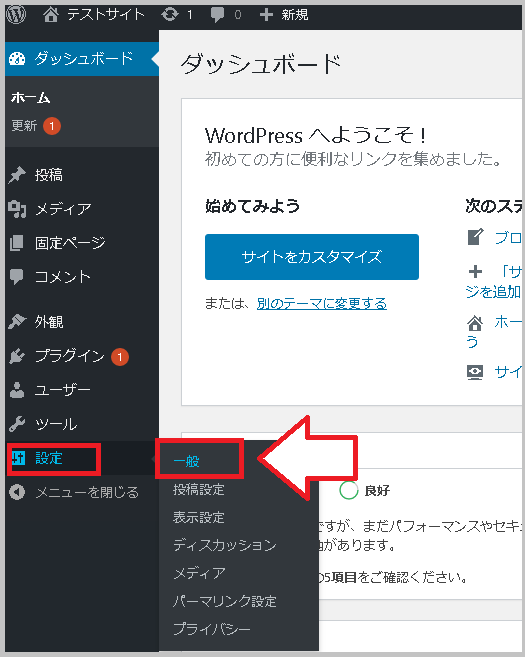
Task: Click the サイトをカスタマイズ button
Action: click(x=312, y=257)
